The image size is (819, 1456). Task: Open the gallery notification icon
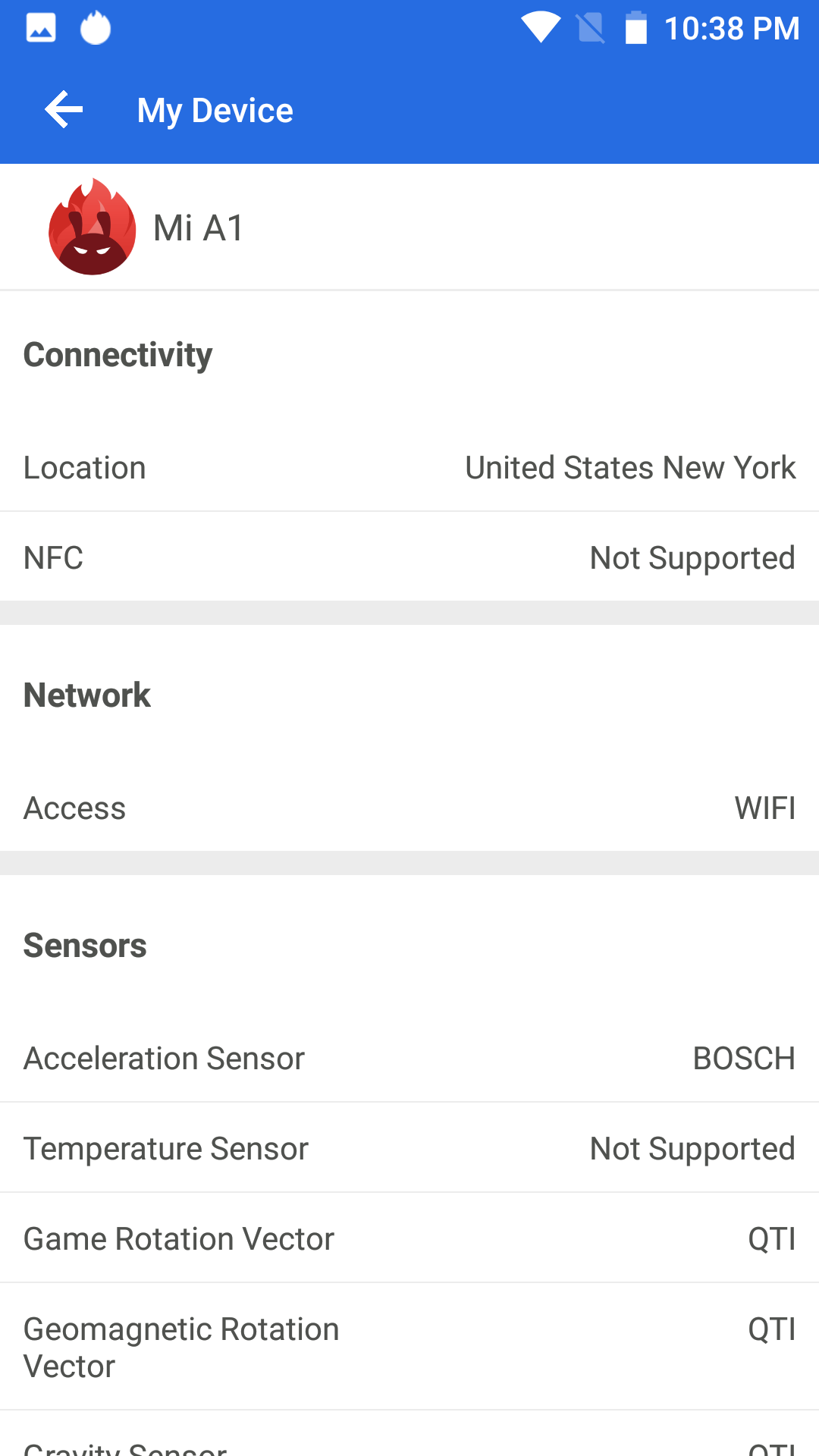pos(41,29)
